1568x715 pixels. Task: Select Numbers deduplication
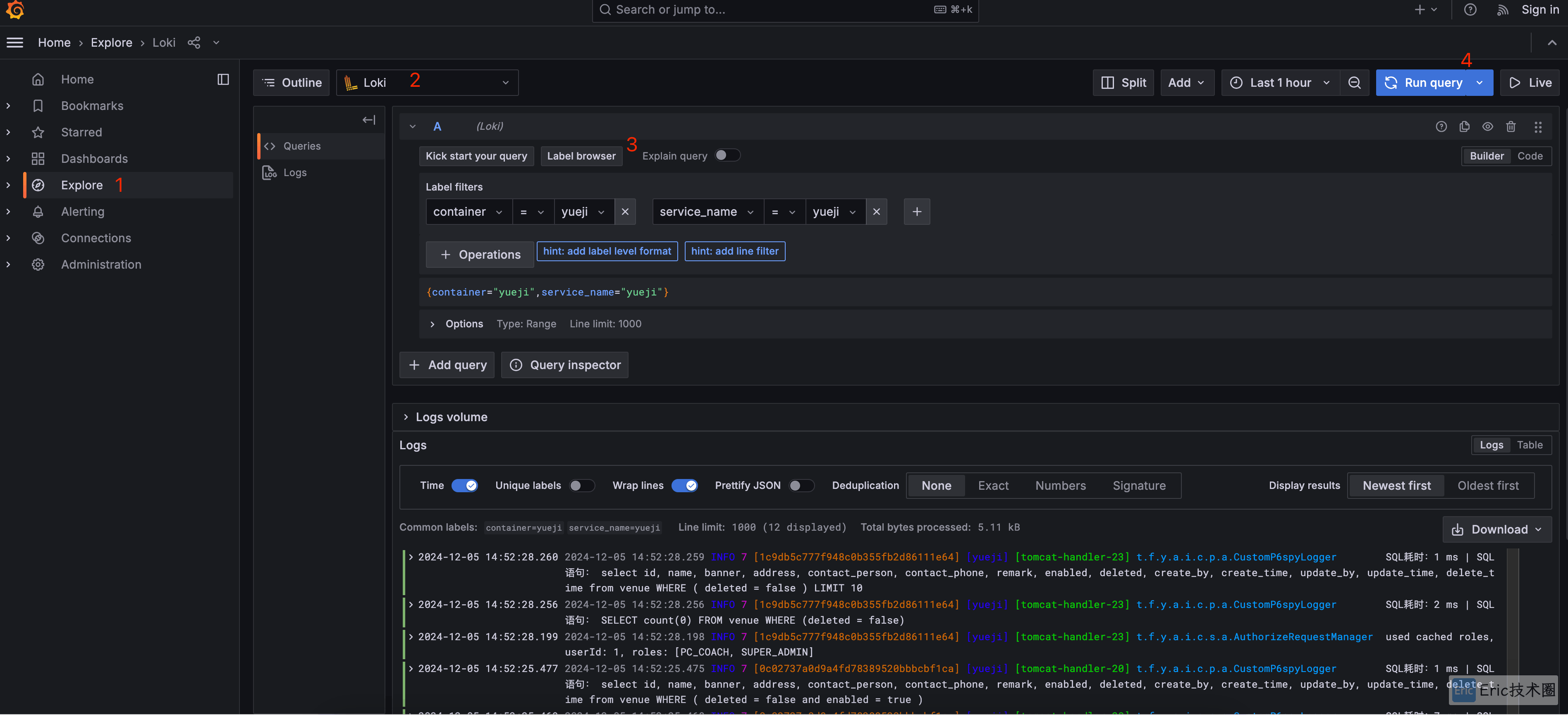coord(1060,486)
